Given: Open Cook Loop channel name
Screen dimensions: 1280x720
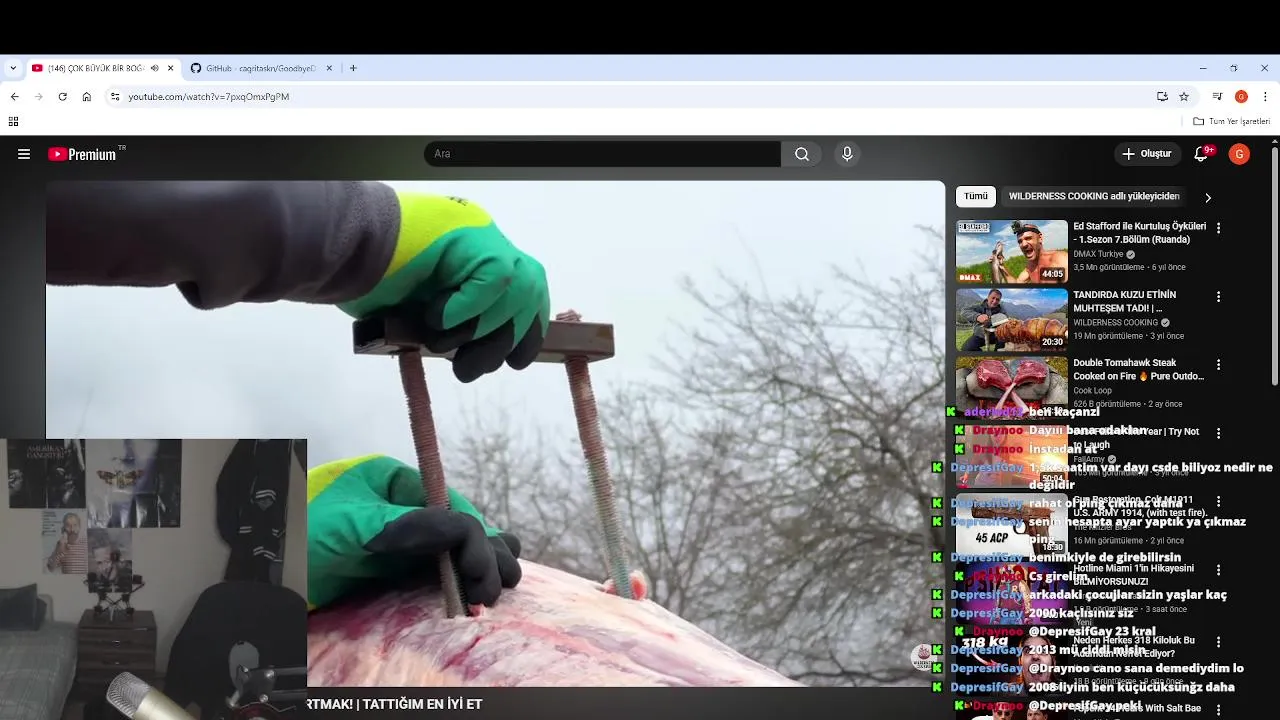Looking at the screenshot, I should pos(1092,391).
